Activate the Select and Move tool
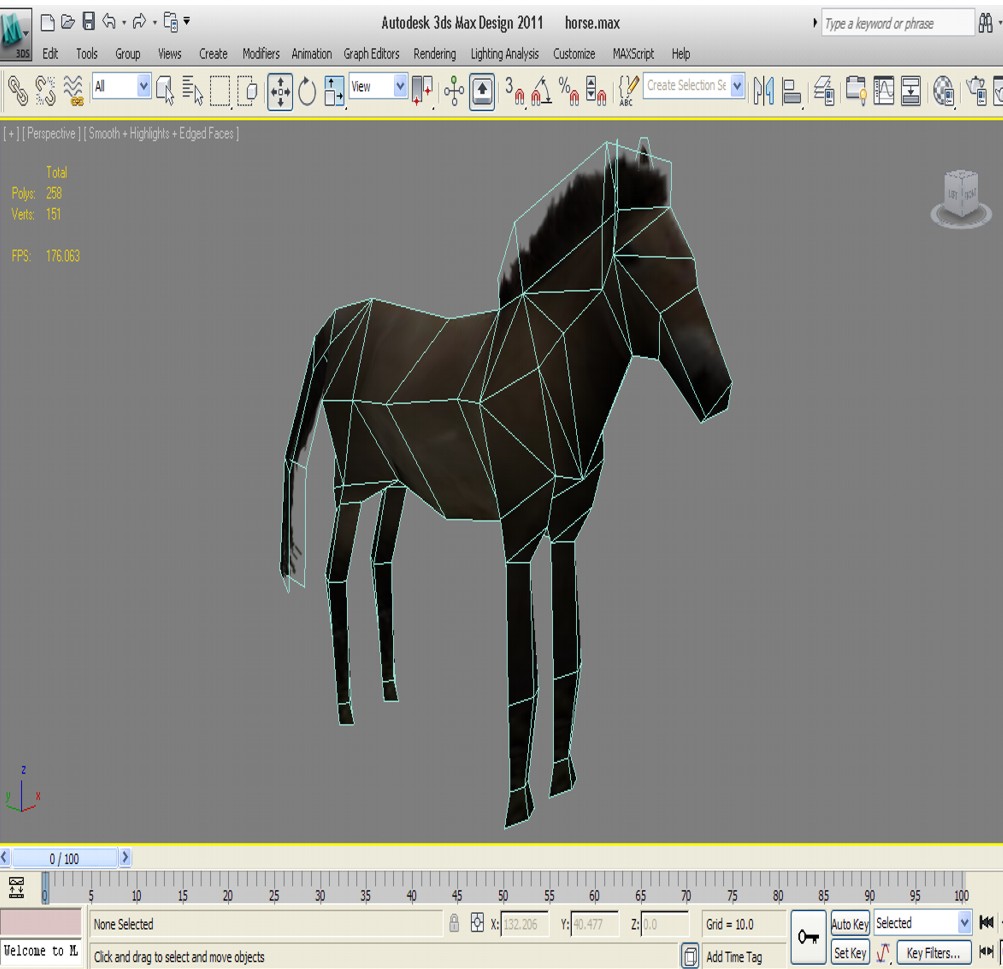The width and height of the screenshot is (1003, 969). coord(280,91)
